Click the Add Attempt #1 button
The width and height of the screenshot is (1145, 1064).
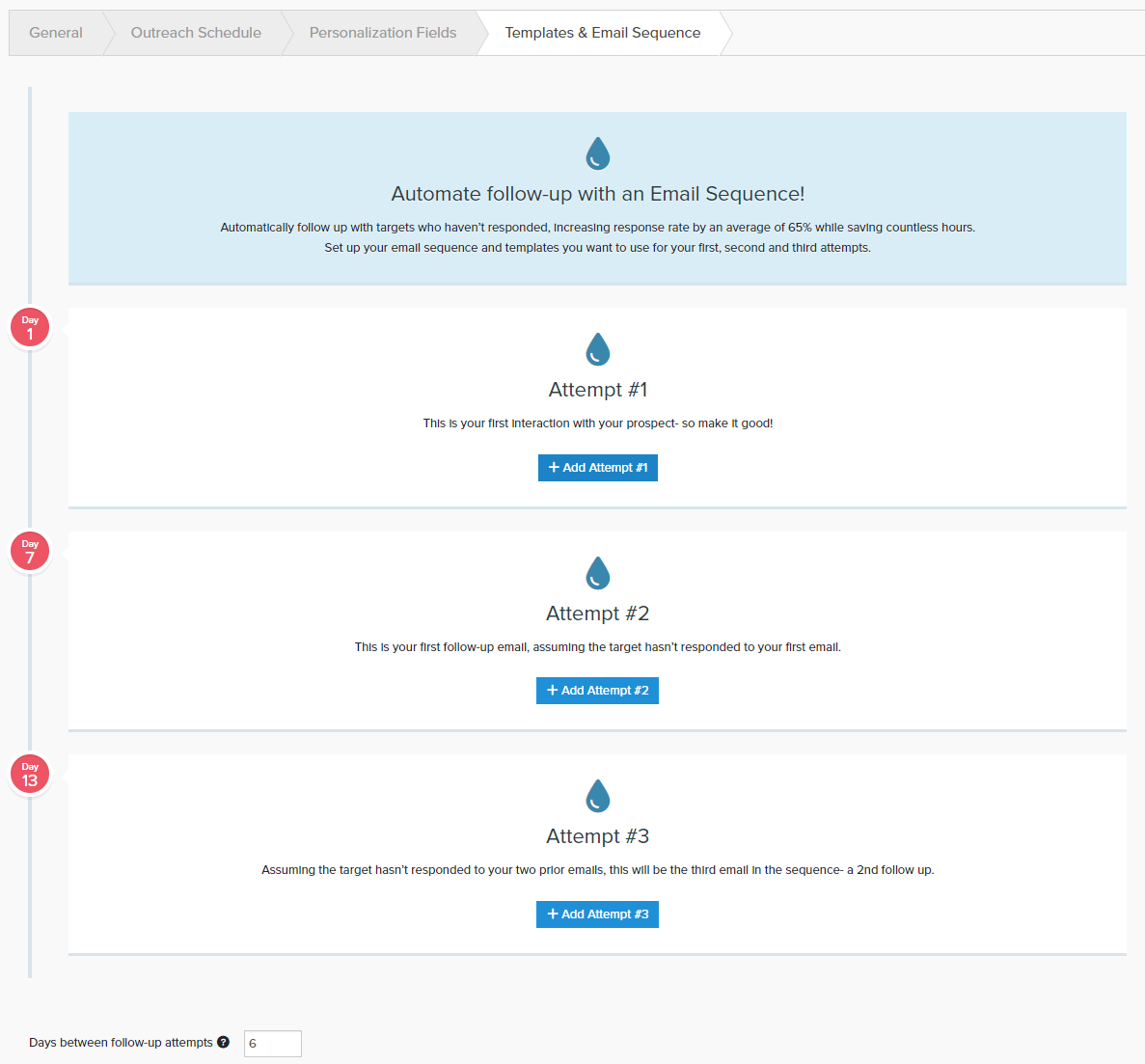[597, 467]
